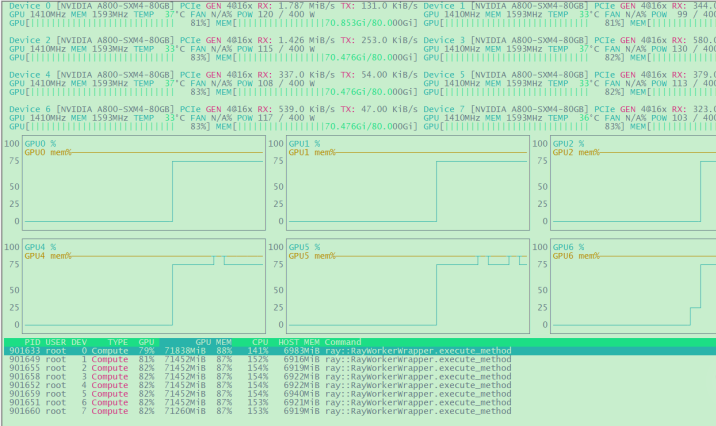The image size is (716, 426).
Task: Click the Device 7 heading
Action: [x=444, y=109]
